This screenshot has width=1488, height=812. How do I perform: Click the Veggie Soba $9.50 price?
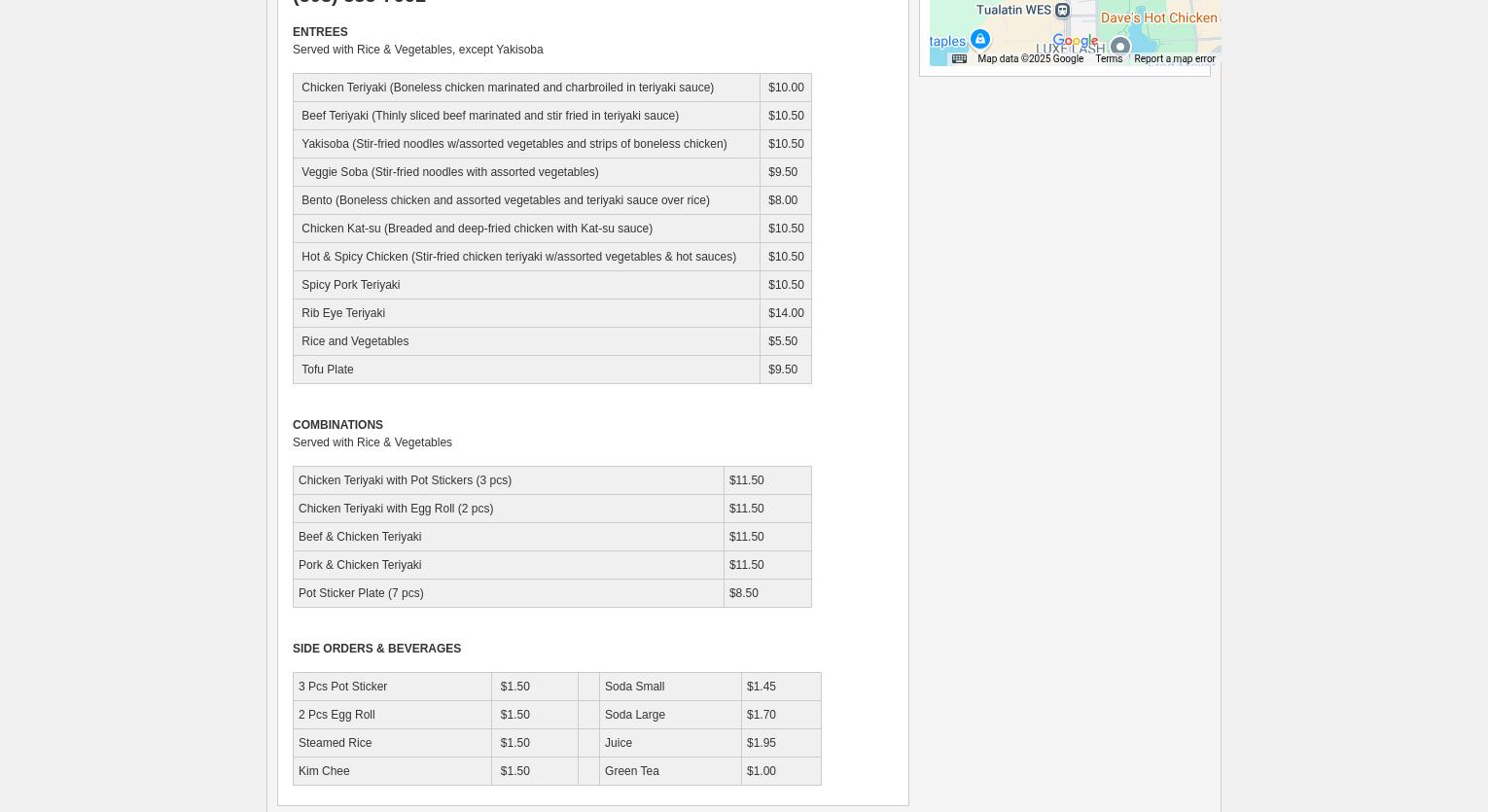(783, 172)
